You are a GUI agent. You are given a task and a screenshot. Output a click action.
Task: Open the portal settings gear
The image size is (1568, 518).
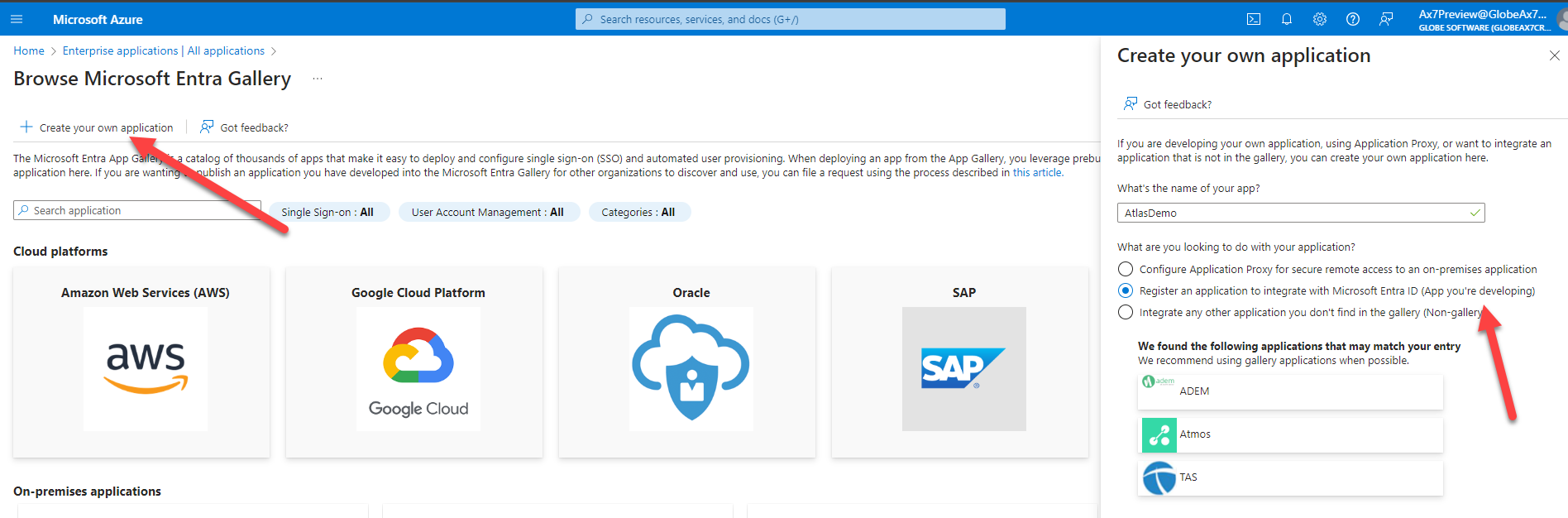tap(1320, 19)
